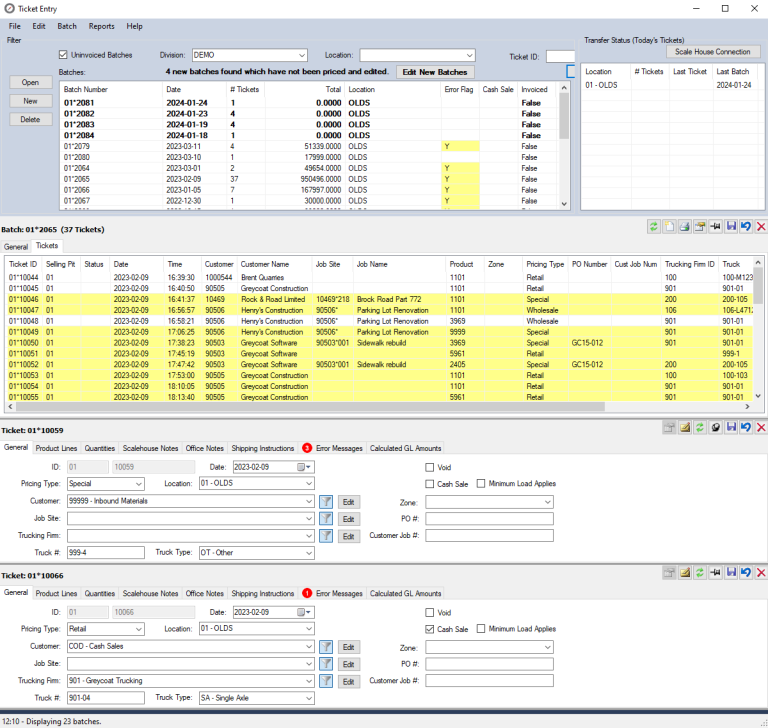Image resolution: width=768 pixels, height=728 pixels.
Task: Open Truck Type SA - Single Axle dropdown
Action: [x=309, y=698]
